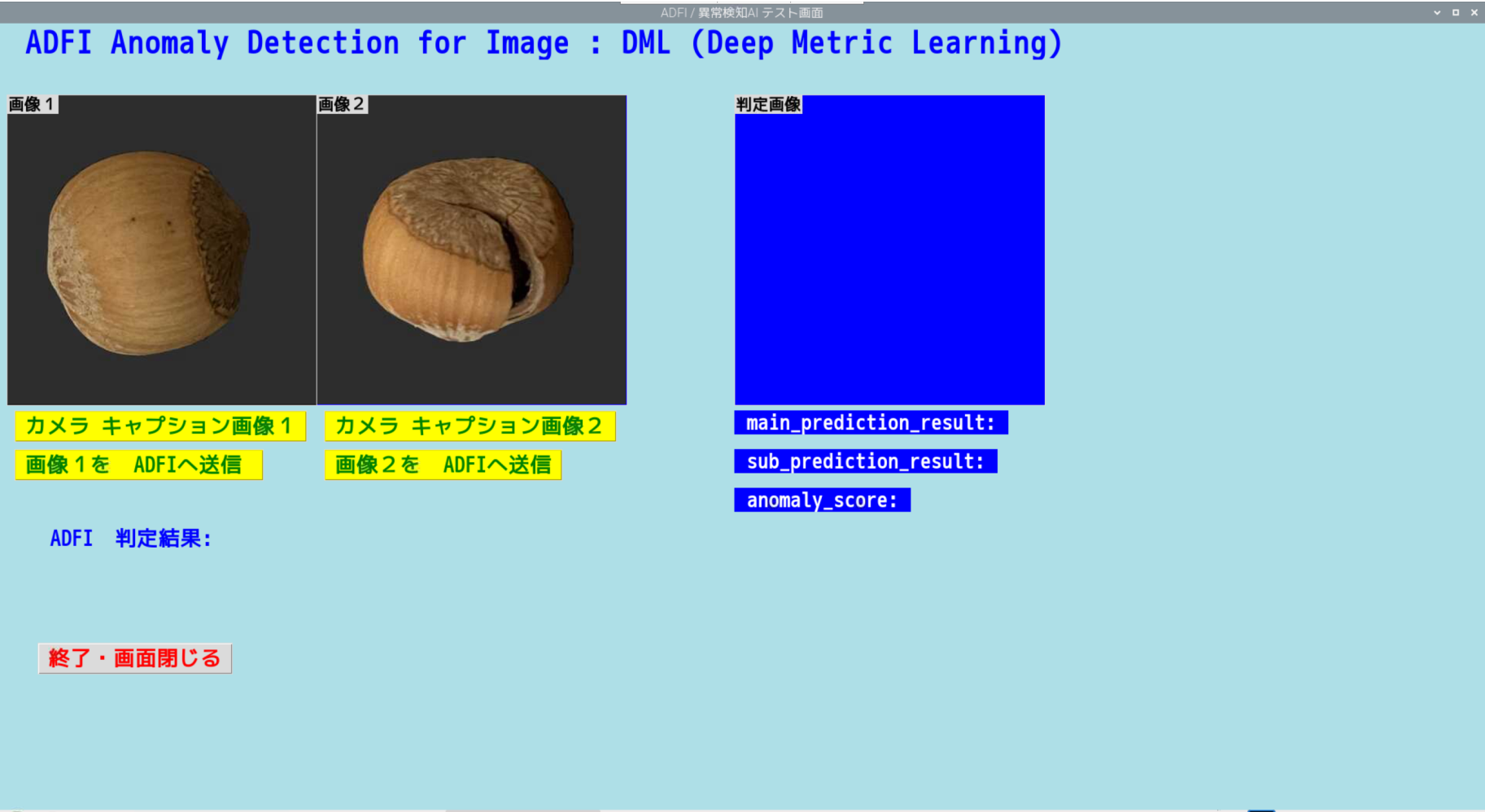The image size is (1485, 812).
Task: Click the ADFI 判定結果 text
Action: tap(131, 539)
